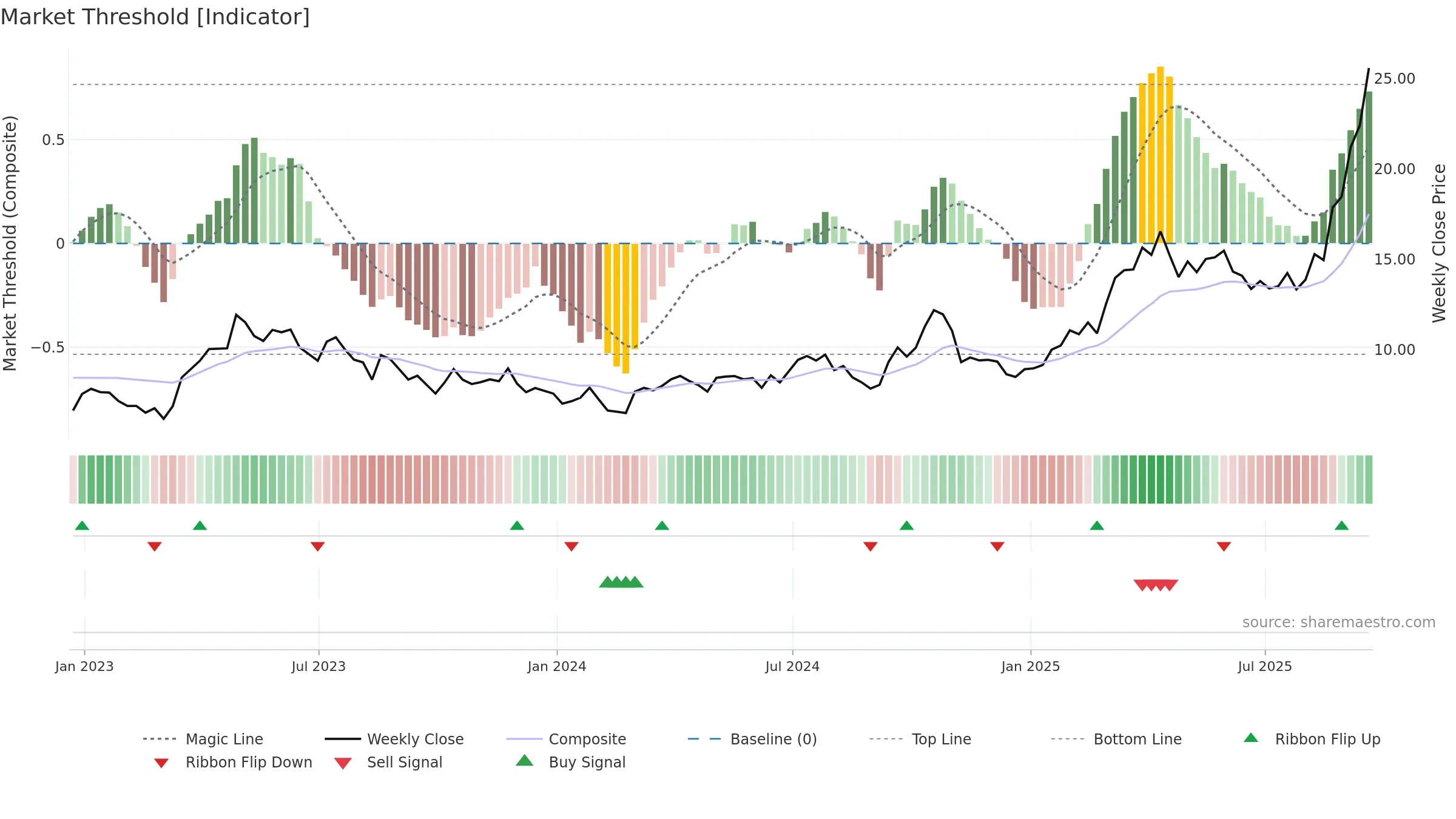Image resolution: width=1456 pixels, height=819 pixels.
Task: Click the −0.5 composite axis label
Action: [48, 348]
